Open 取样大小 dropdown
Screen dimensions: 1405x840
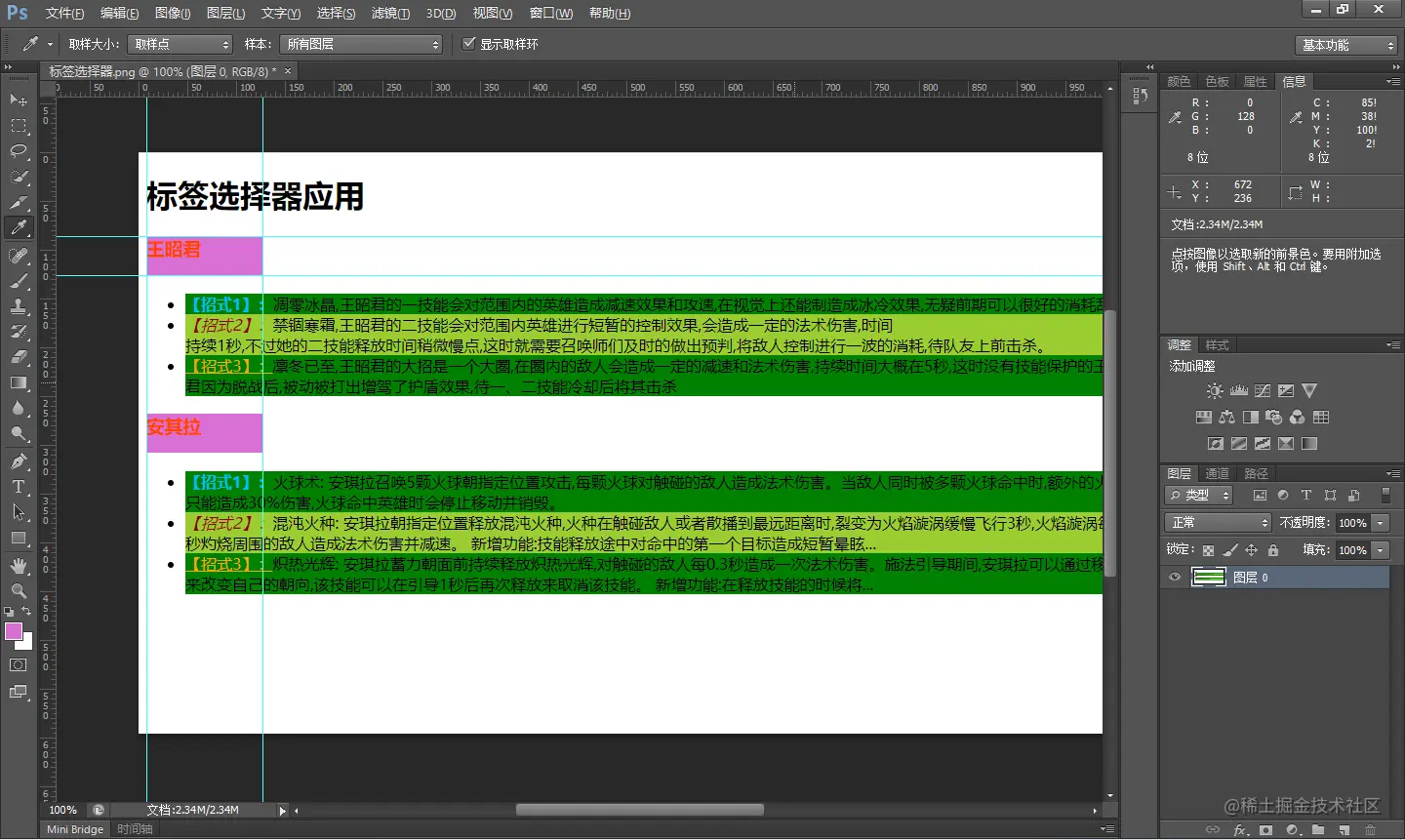pyautogui.click(x=180, y=44)
